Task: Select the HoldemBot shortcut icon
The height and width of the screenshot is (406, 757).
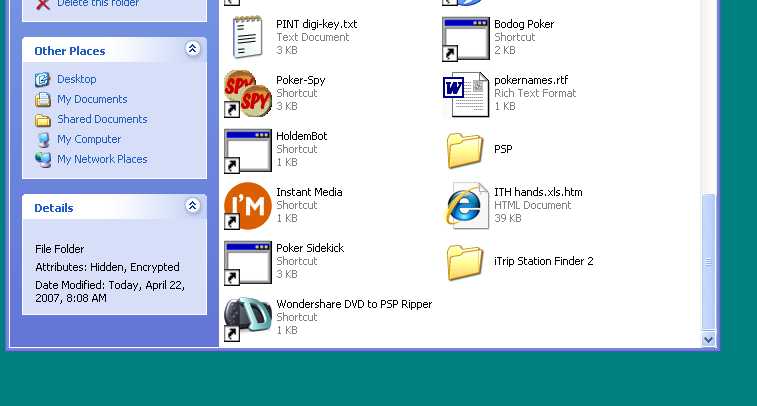Action: point(248,151)
